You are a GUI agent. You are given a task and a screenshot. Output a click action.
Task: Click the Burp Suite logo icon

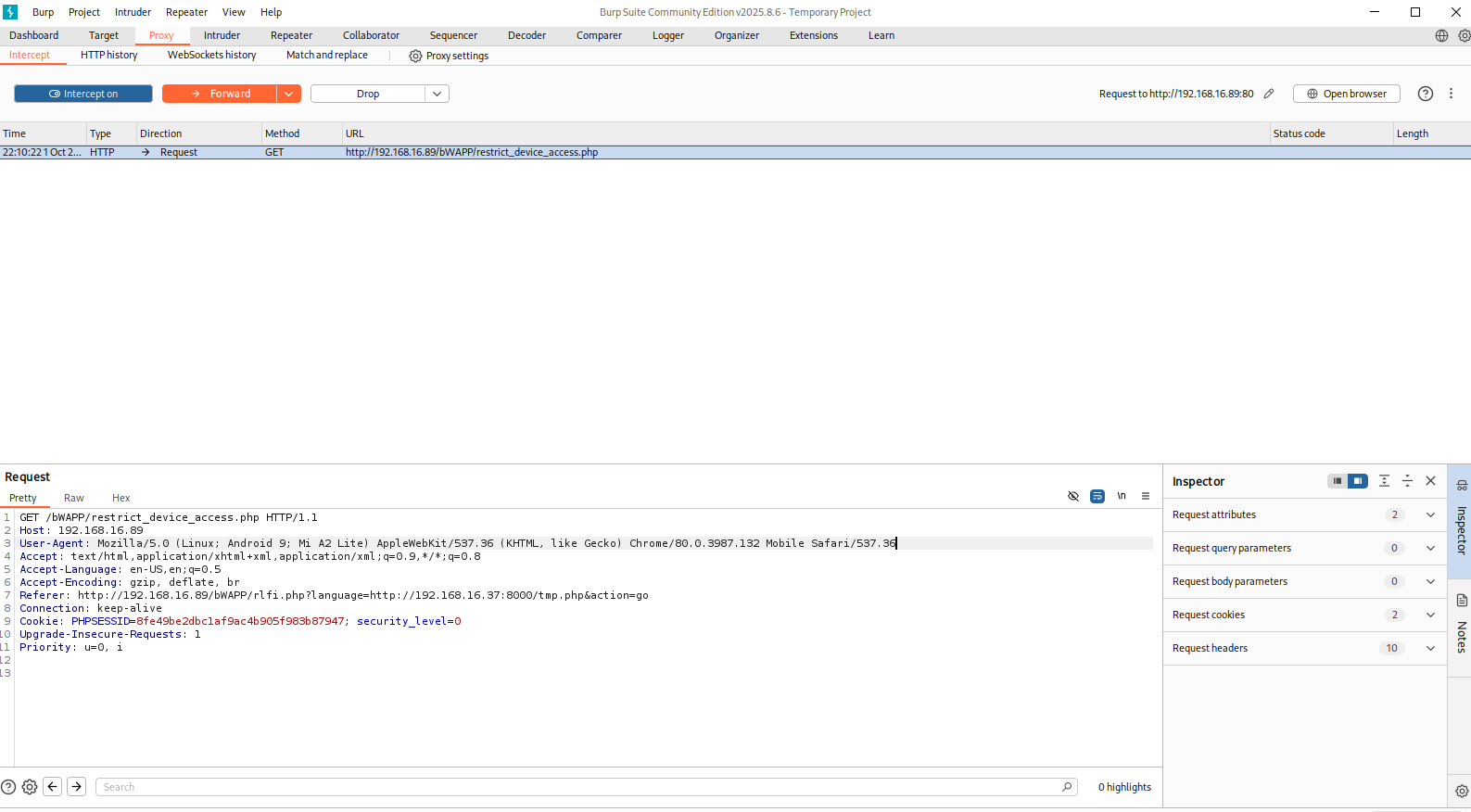[10, 12]
